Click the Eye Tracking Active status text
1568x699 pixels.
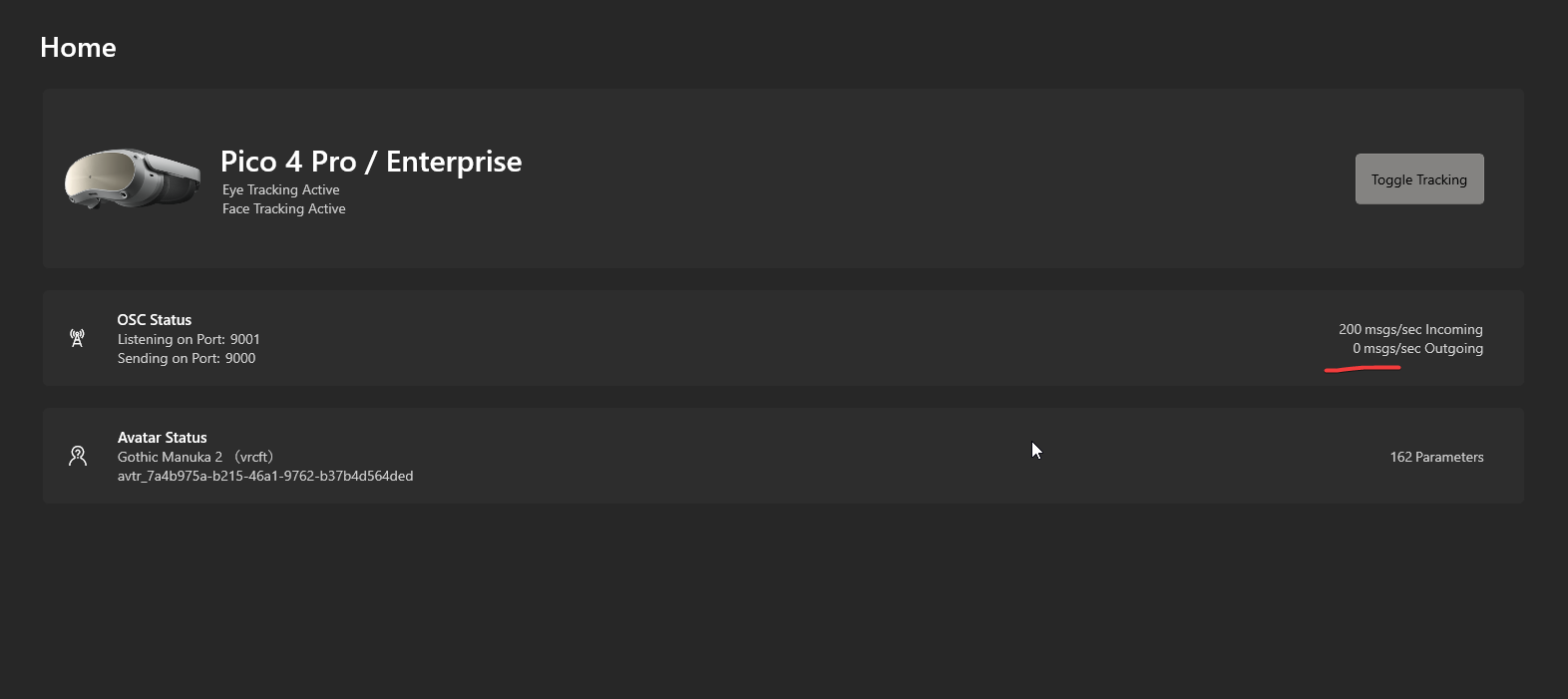(x=280, y=189)
